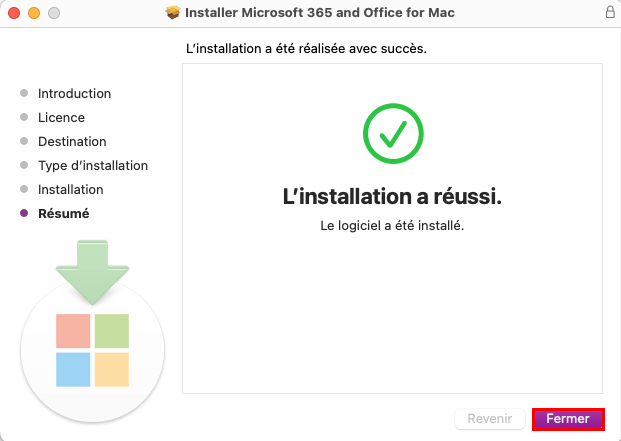
Task: Click the Fermer button
Action: click(x=568, y=419)
